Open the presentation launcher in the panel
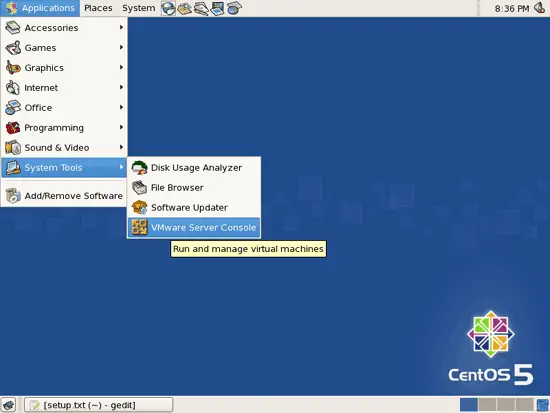Image resolution: width=550 pixels, height=413 pixels. point(217,8)
